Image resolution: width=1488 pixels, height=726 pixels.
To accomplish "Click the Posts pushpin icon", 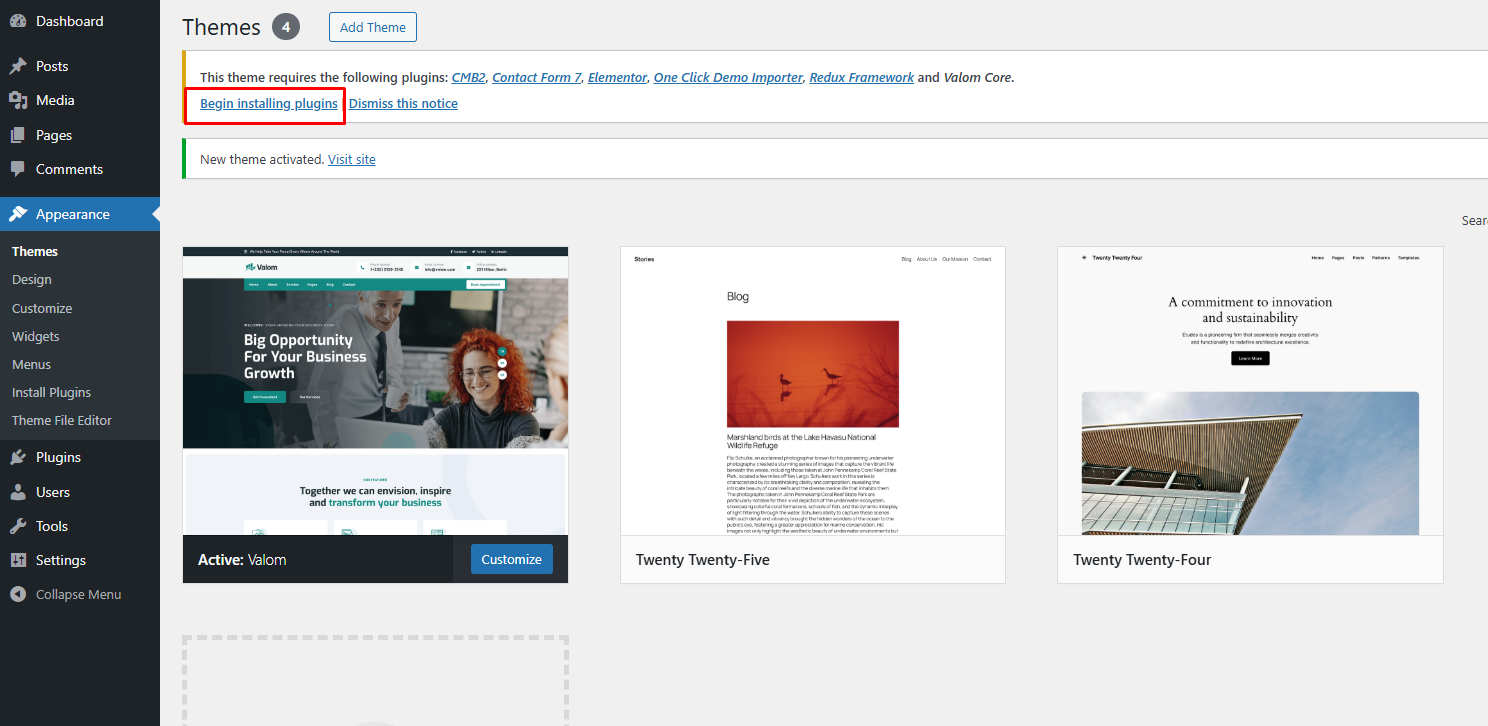I will (x=18, y=66).
